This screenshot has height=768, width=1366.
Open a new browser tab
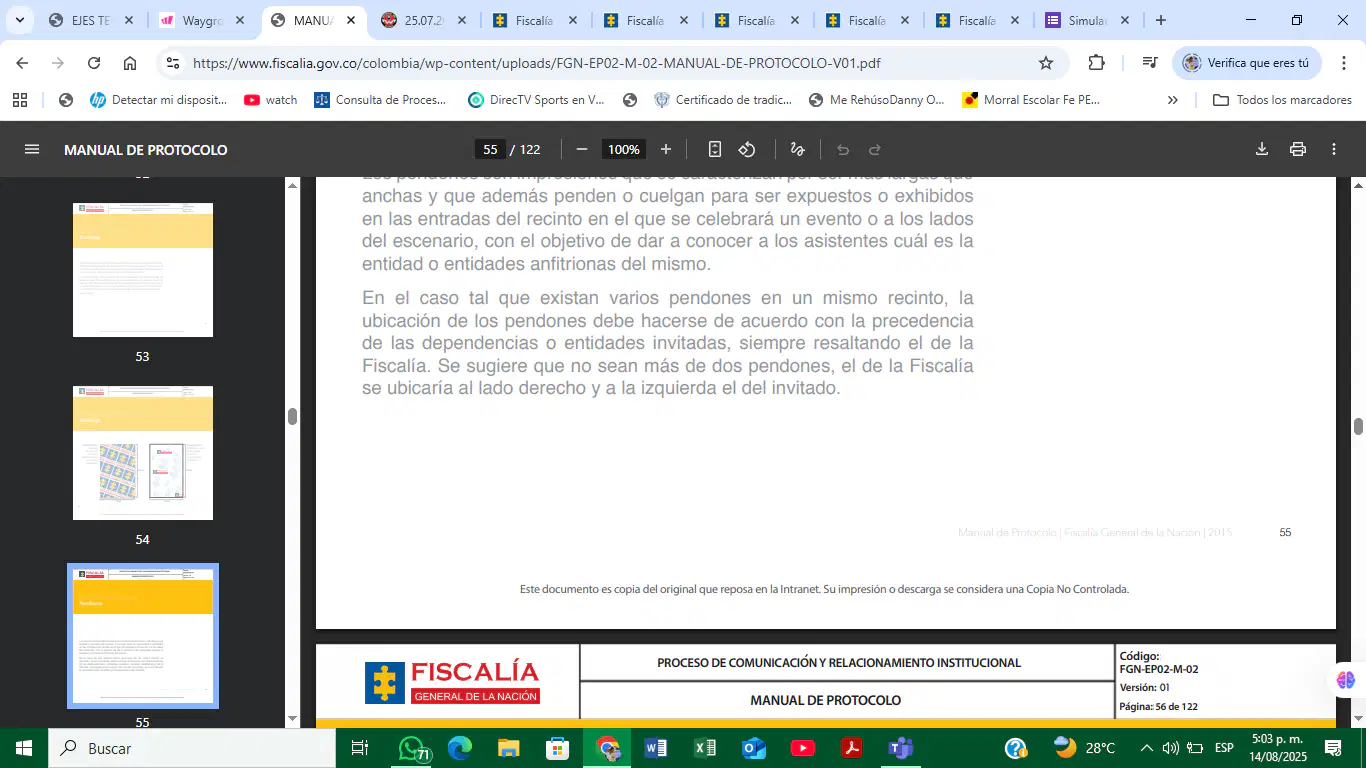1160,20
